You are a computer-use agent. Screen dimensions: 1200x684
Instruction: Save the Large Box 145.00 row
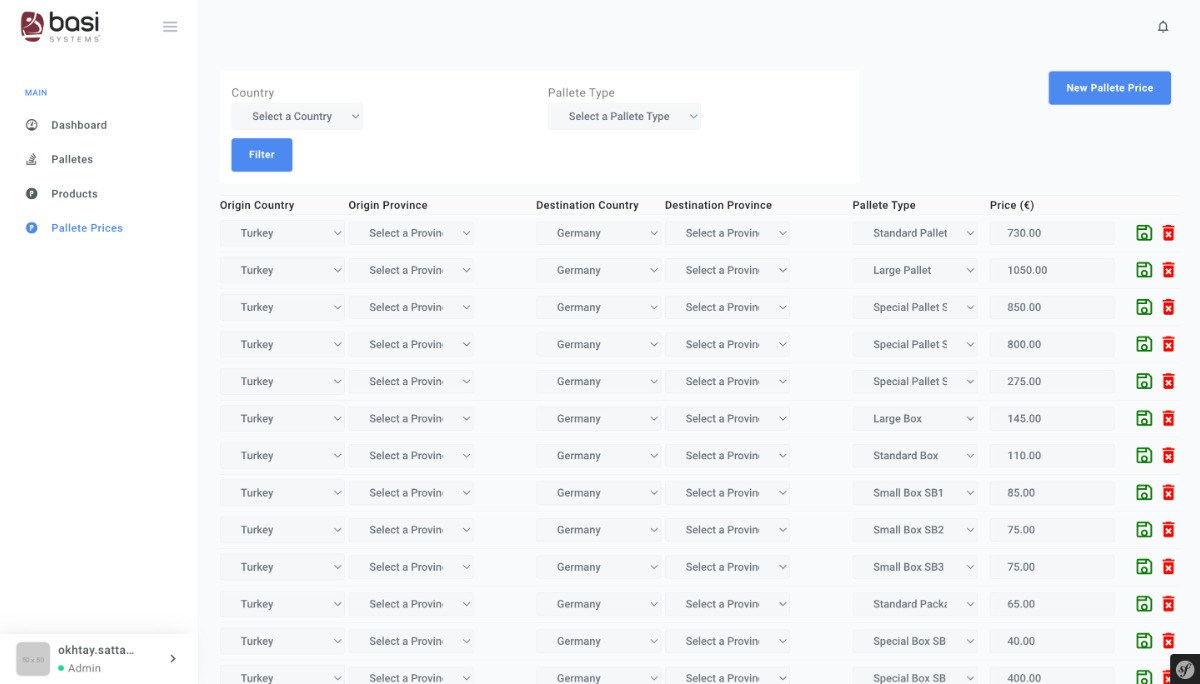[x=1144, y=419]
